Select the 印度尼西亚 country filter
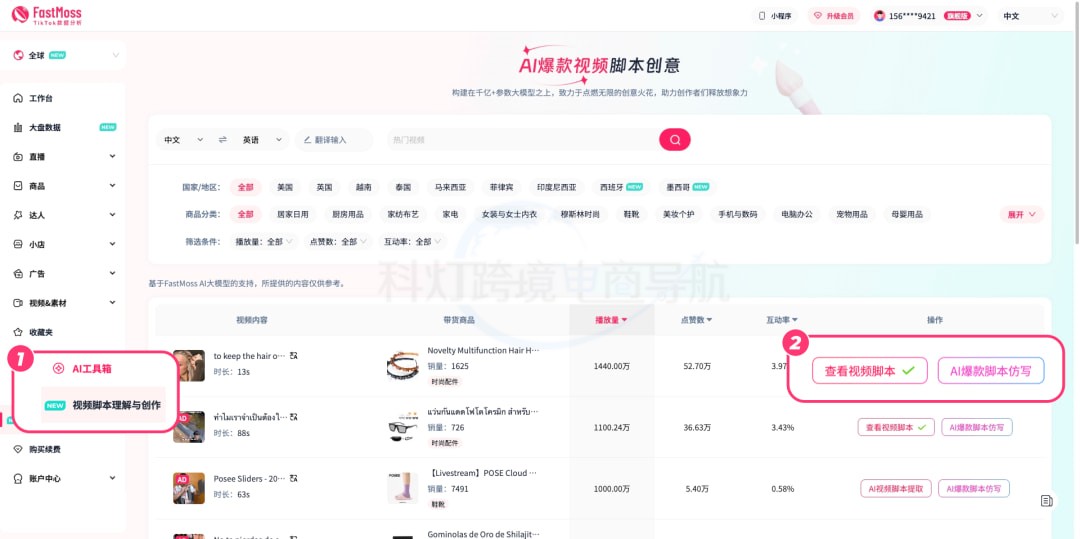 pyautogui.click(x=557, y=187)
